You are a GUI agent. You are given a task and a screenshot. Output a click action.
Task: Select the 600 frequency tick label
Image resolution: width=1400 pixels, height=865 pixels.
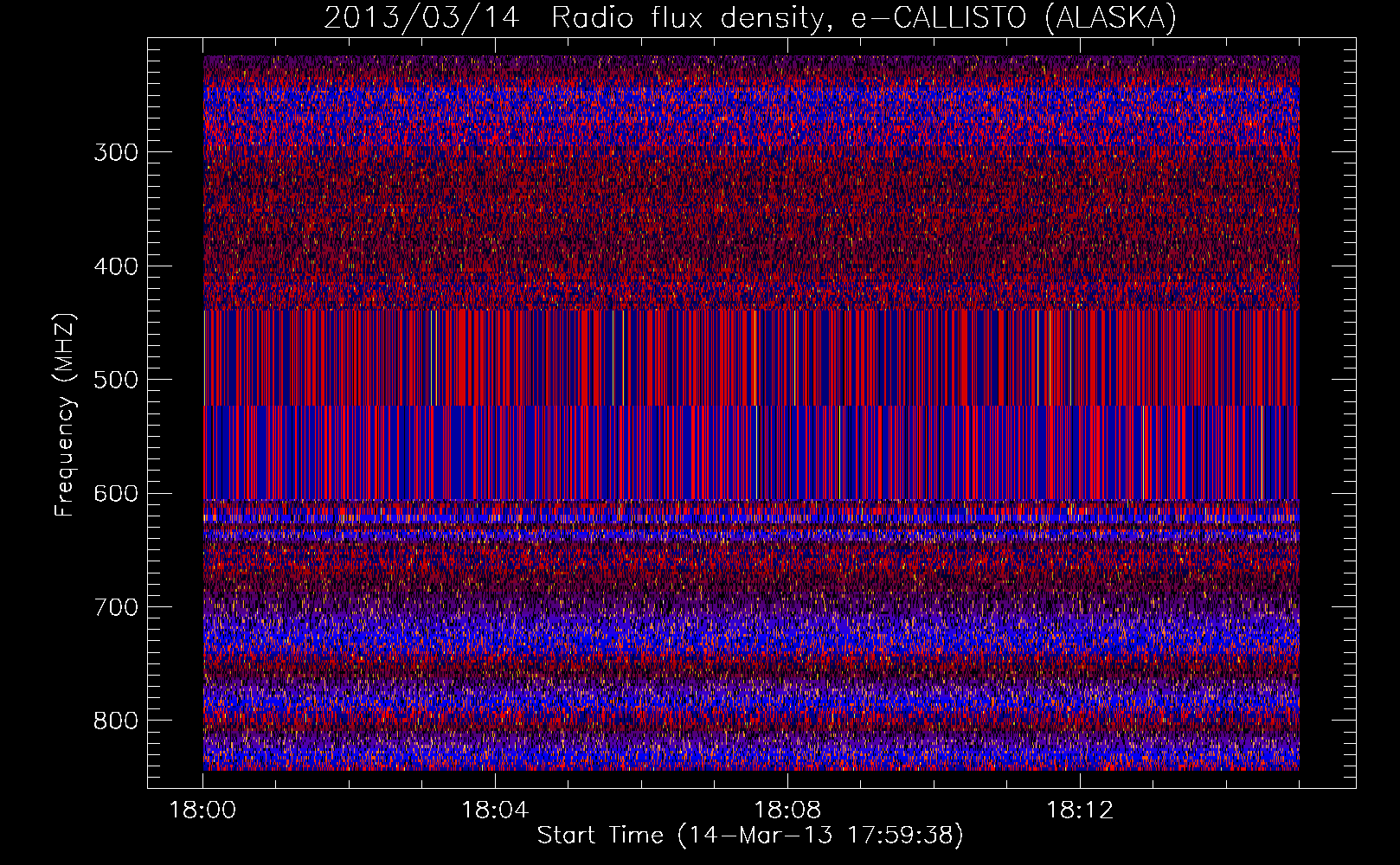[x=116, y=493]
